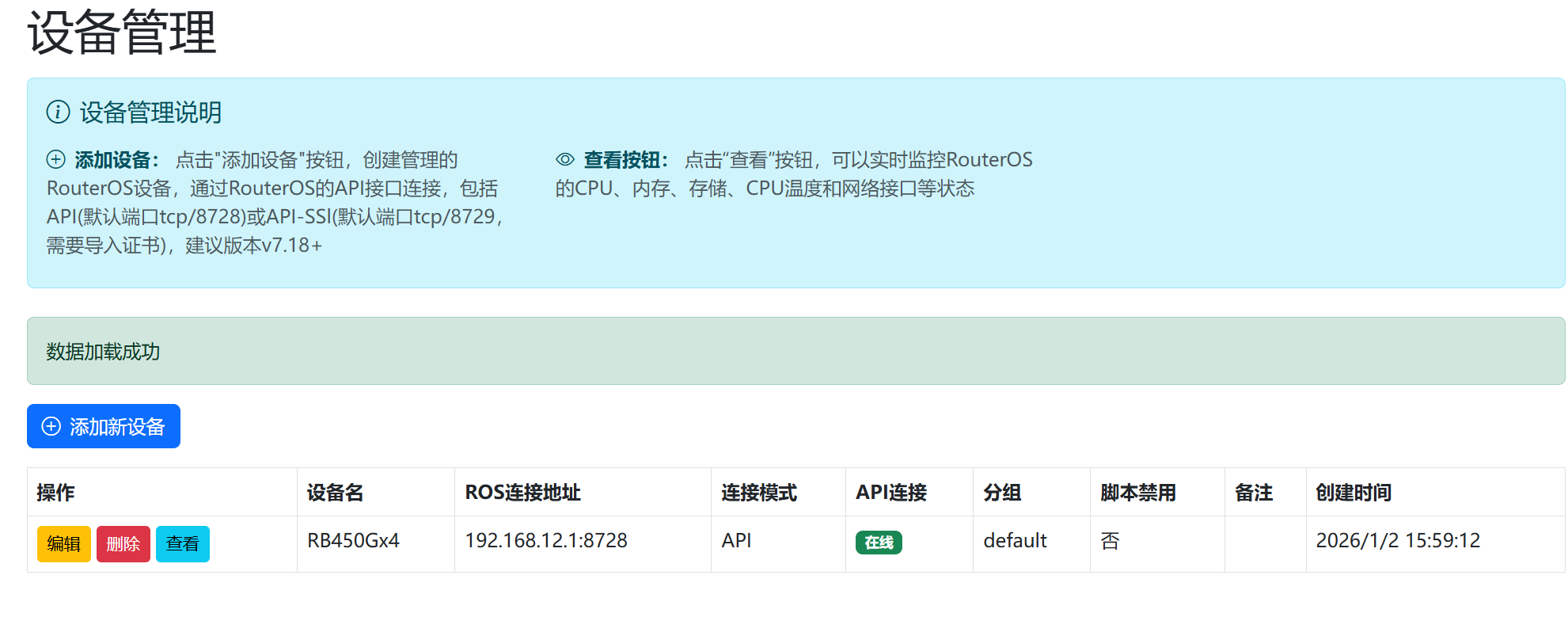Click the RB450Gx4 device name cell
This screenshot has width=1568, height=617.
click(x=353, y=541)
